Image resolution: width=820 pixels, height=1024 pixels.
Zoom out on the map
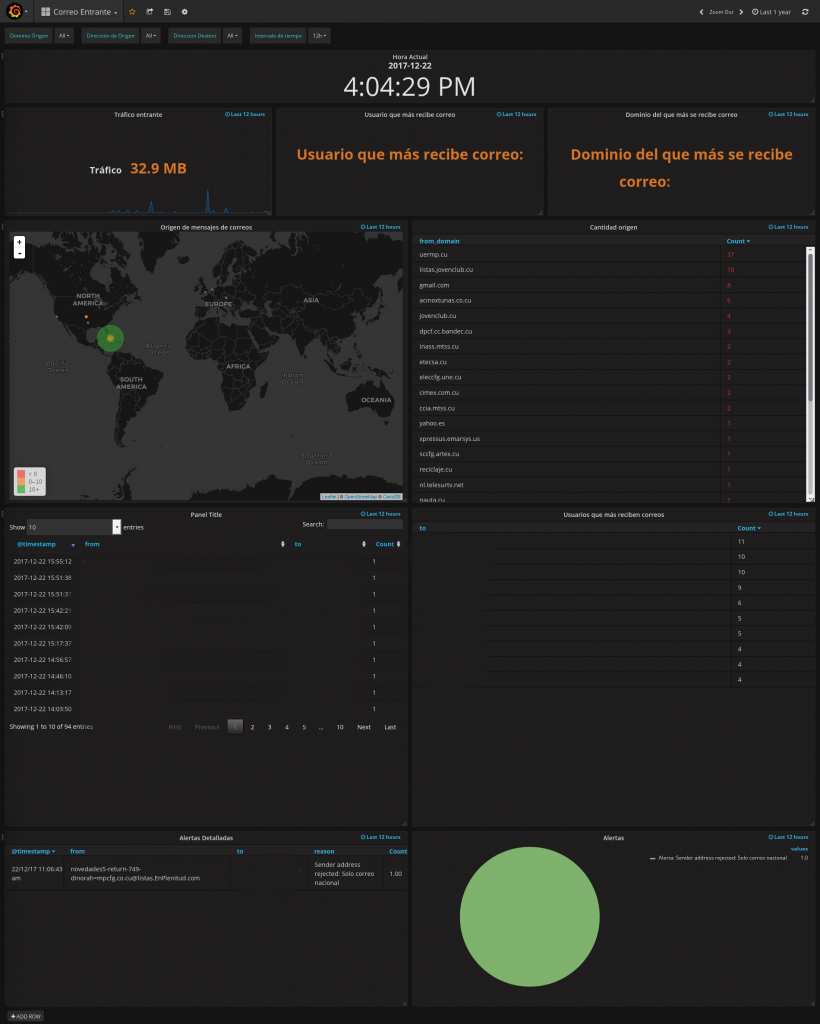(20, 253)
